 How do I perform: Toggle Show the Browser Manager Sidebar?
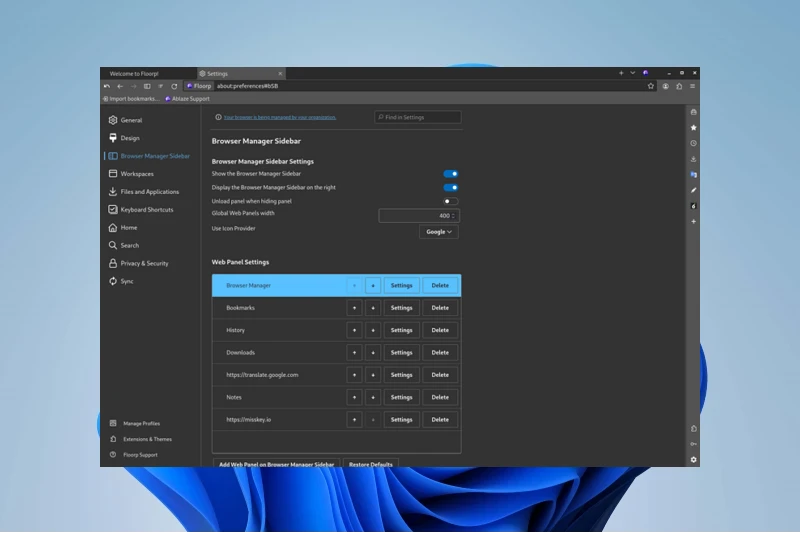(x=451, y=174)
